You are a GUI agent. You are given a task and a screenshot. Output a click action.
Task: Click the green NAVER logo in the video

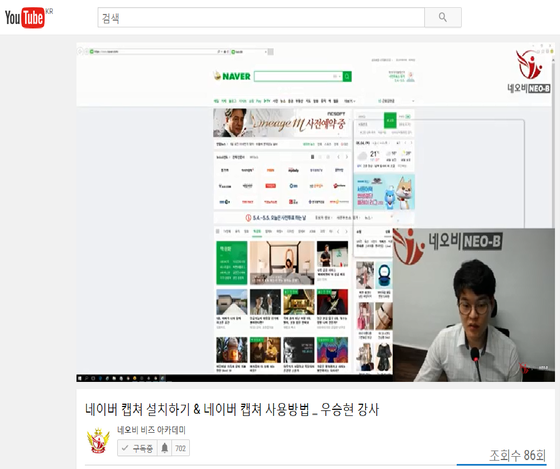point(232,76)
